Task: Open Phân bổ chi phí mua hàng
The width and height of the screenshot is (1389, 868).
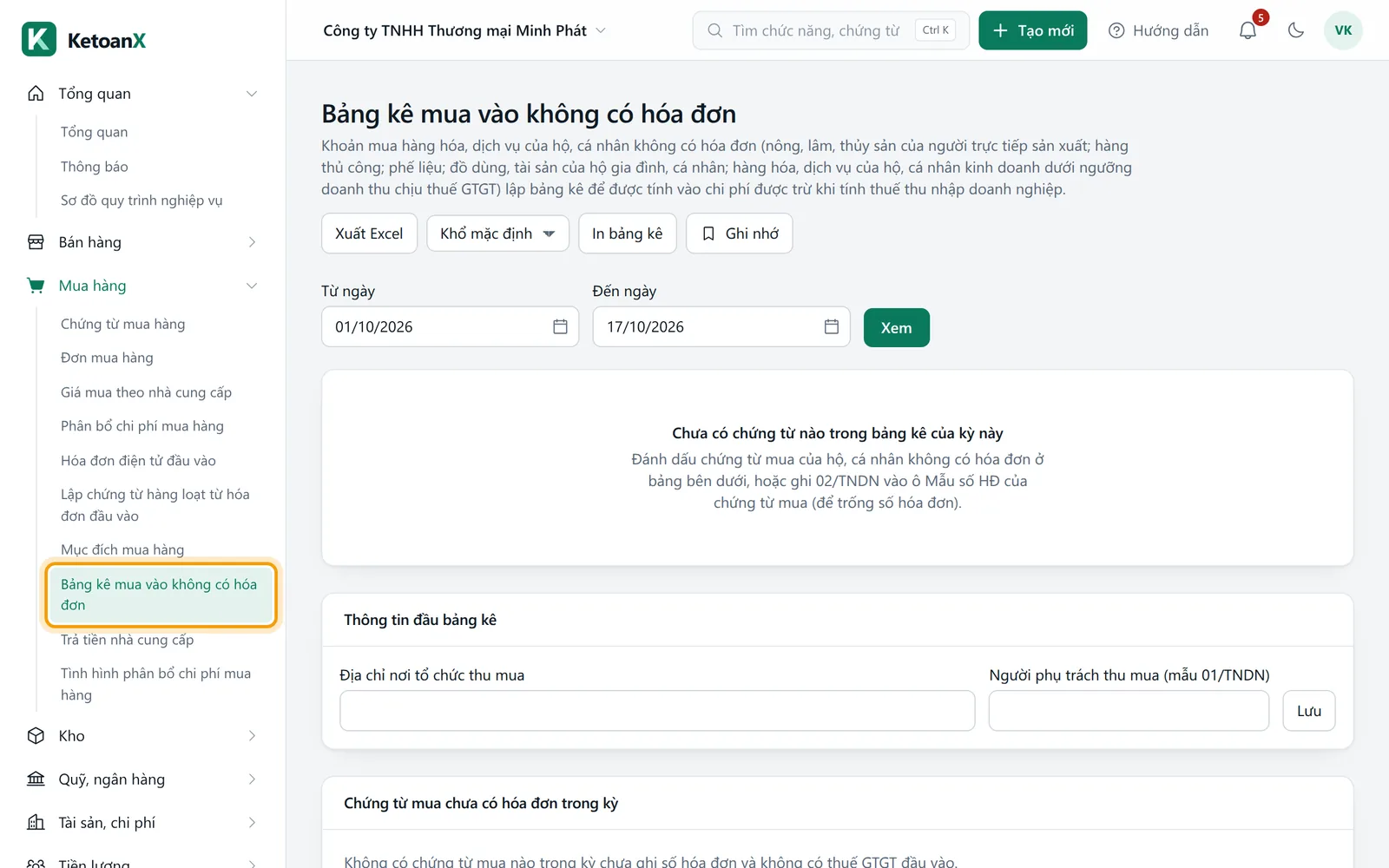Action: [x=142, y=426]
